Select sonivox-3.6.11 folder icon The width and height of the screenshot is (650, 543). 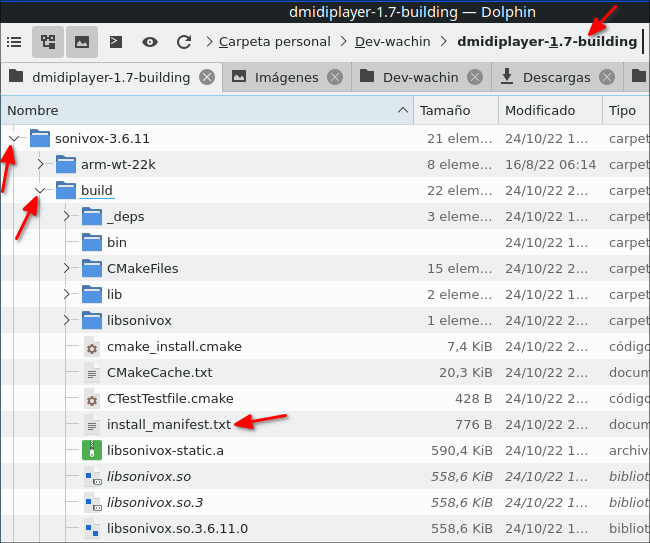pos(40,138)
